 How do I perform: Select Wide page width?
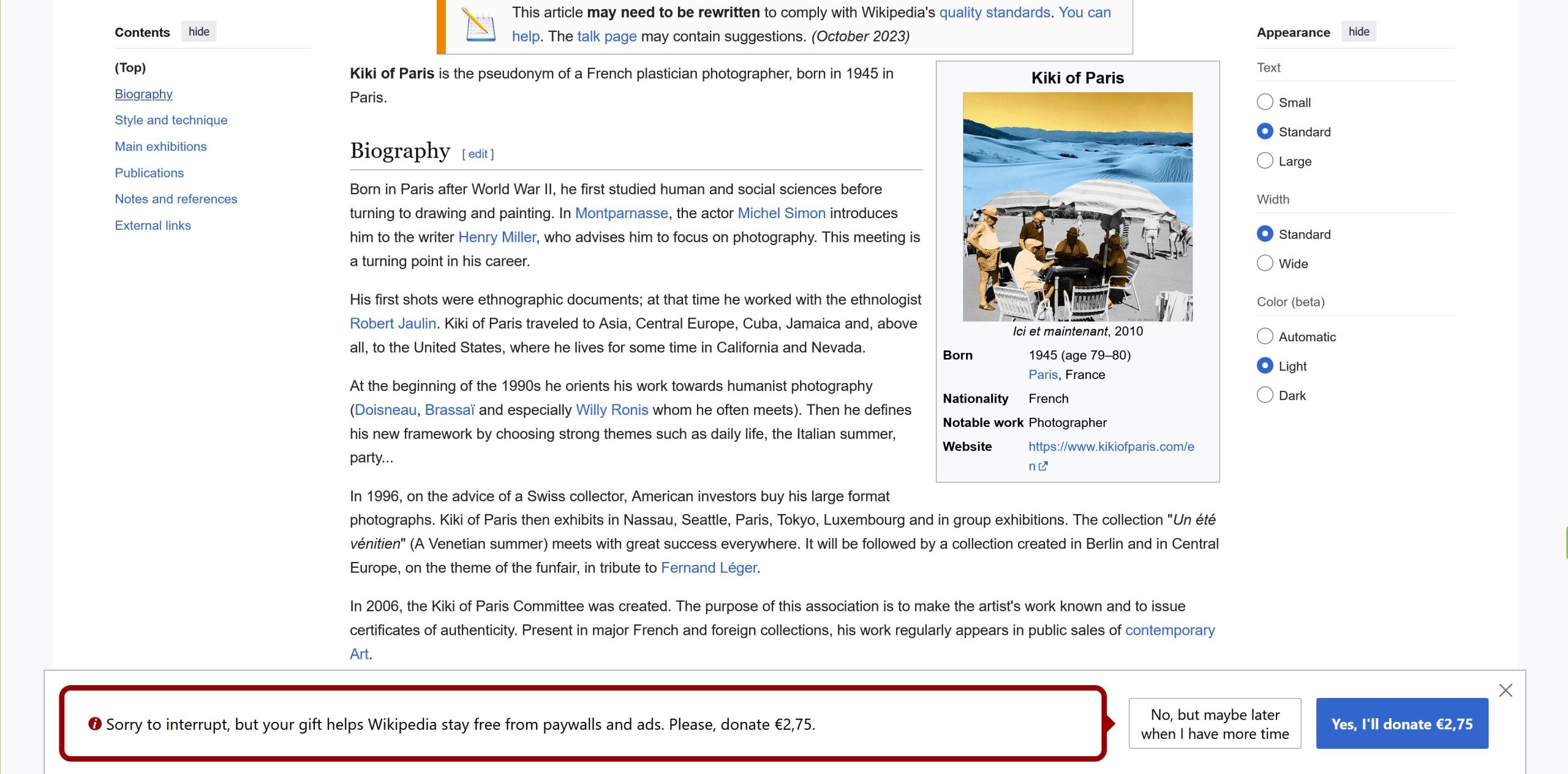pos(1265,263)
